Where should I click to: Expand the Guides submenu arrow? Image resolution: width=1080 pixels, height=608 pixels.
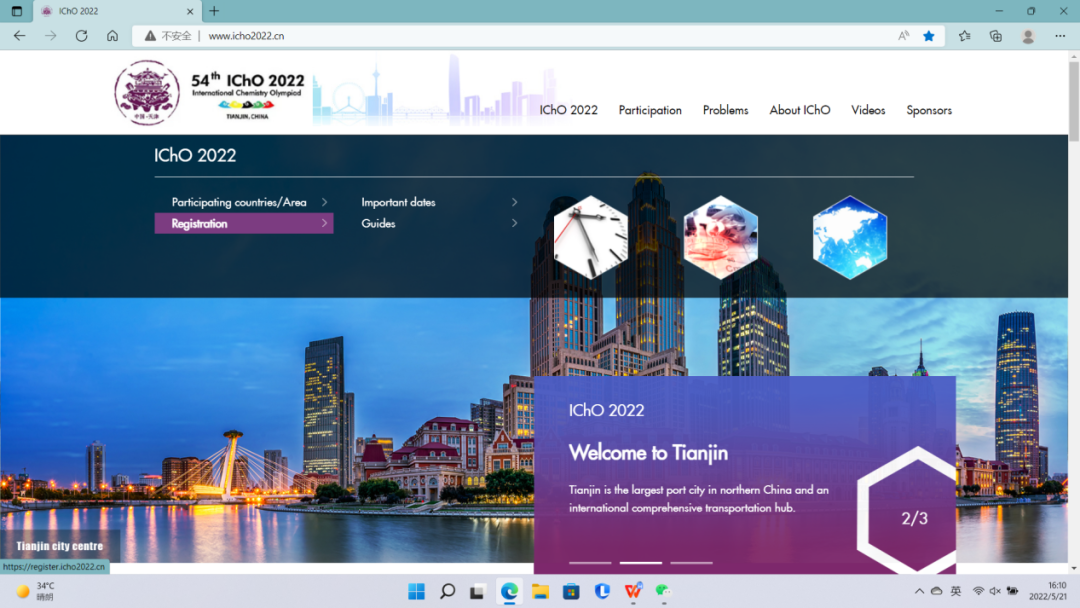coord(514,223)
